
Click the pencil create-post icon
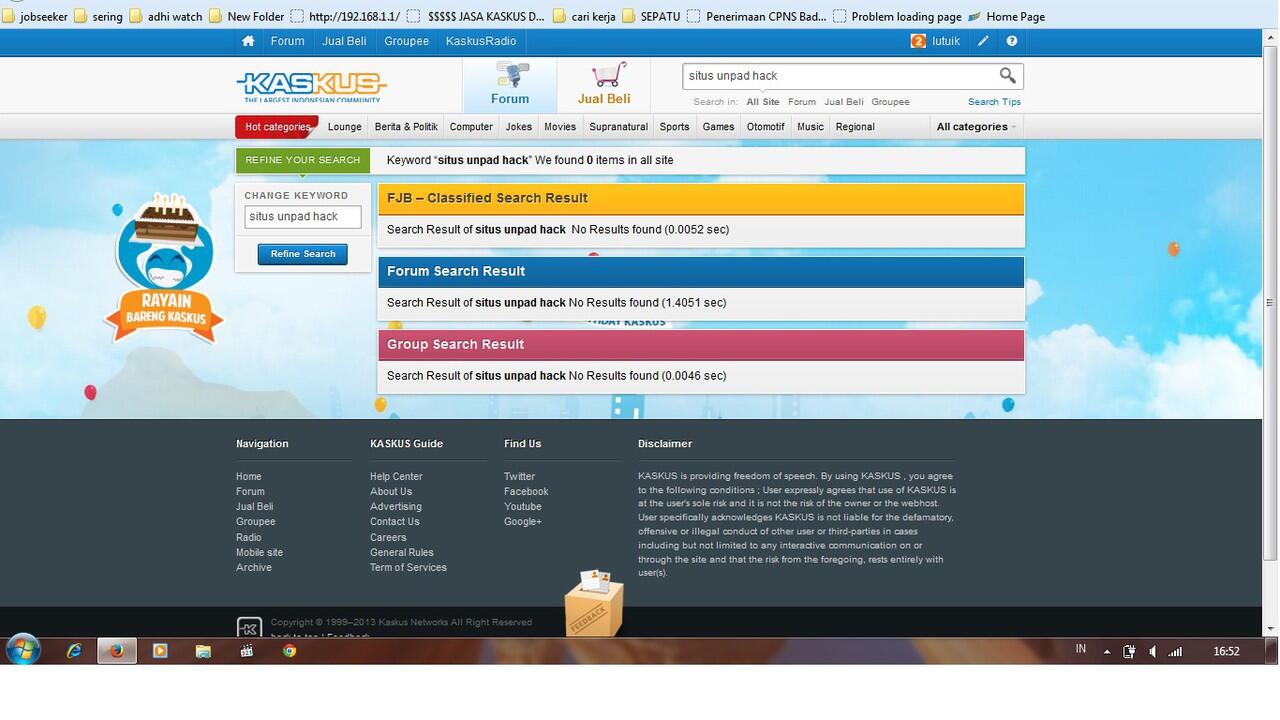983,41
